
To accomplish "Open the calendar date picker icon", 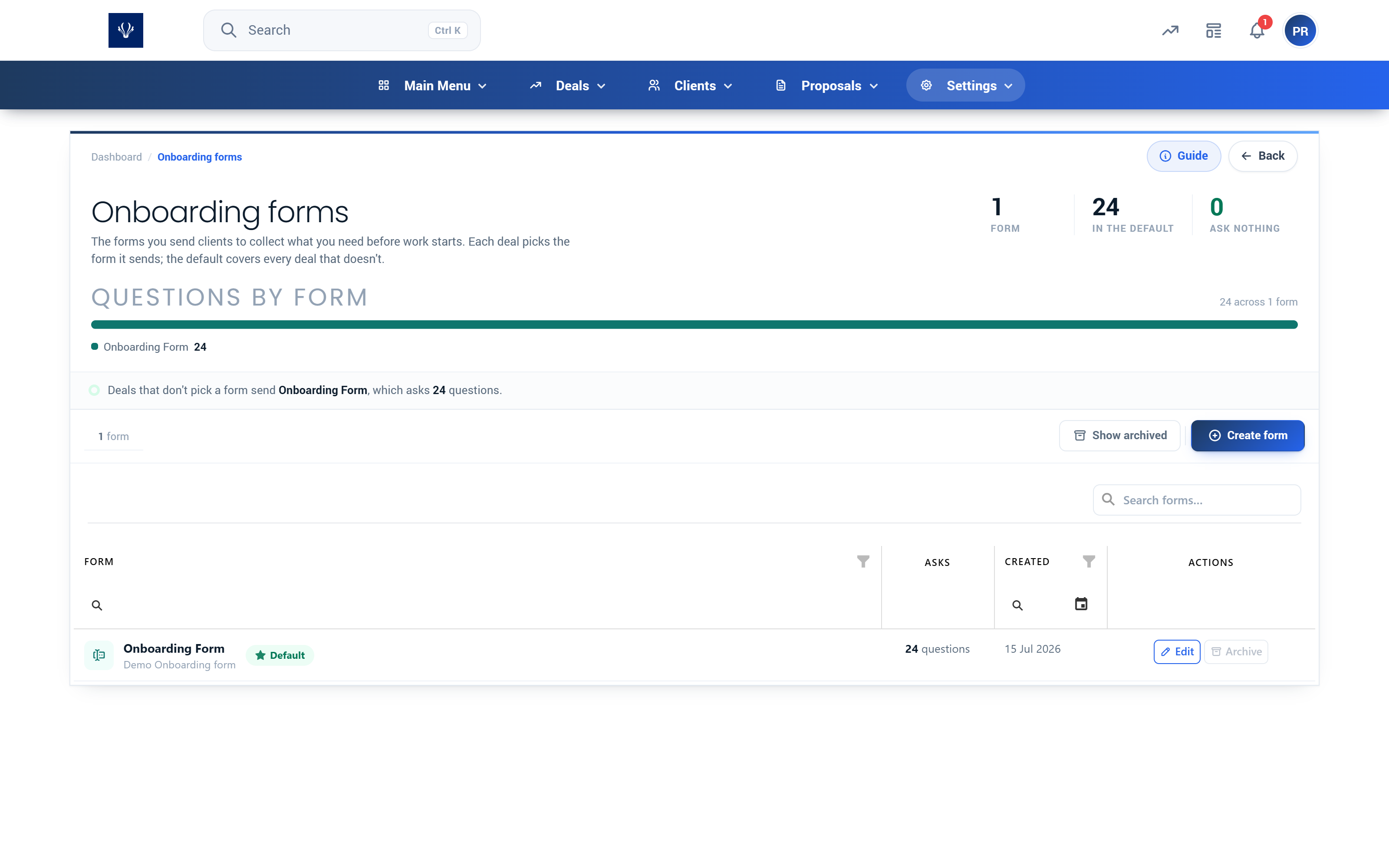I will coord(1081,604).
